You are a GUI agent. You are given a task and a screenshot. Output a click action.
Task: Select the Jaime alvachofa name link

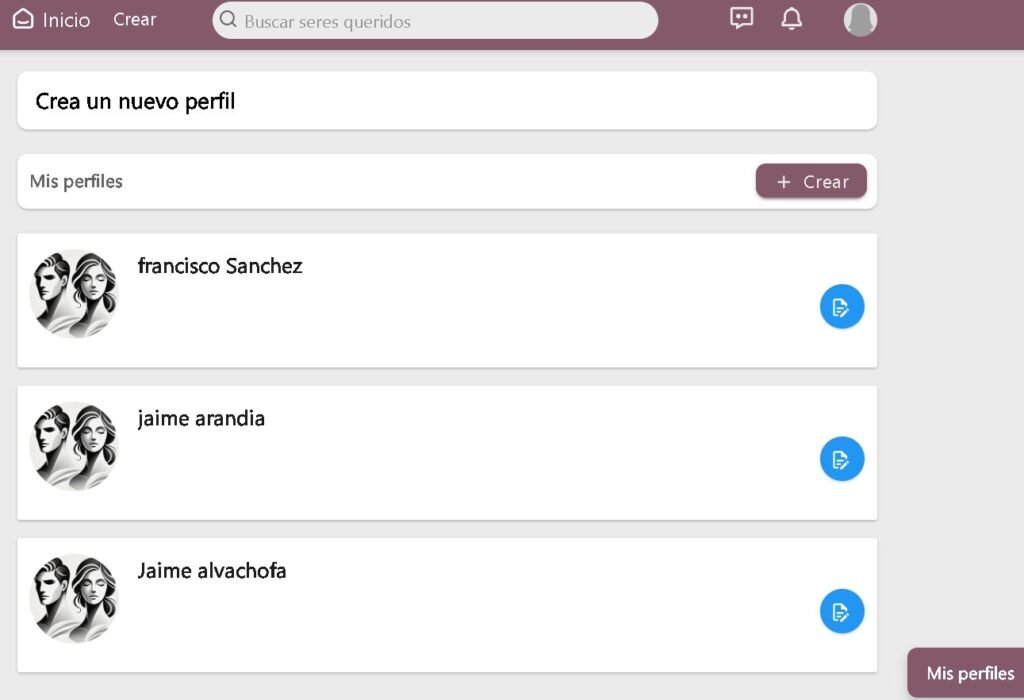212,571
